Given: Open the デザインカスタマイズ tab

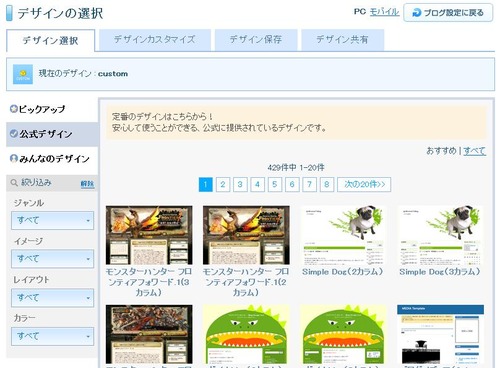Looking at the screenshot, I should tap(155, 40).
